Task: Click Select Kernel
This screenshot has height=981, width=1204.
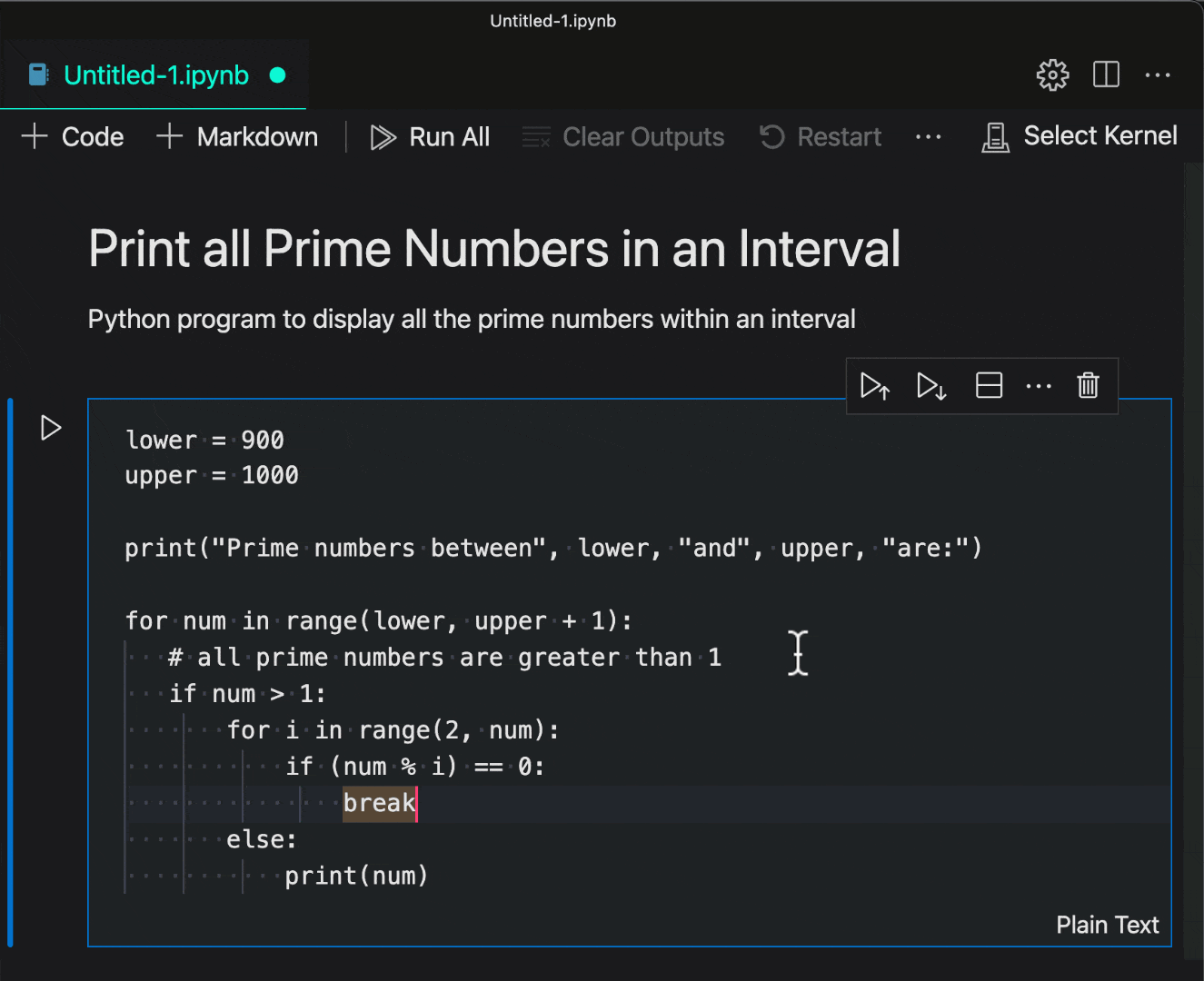Action: (x=1080, y=136)
